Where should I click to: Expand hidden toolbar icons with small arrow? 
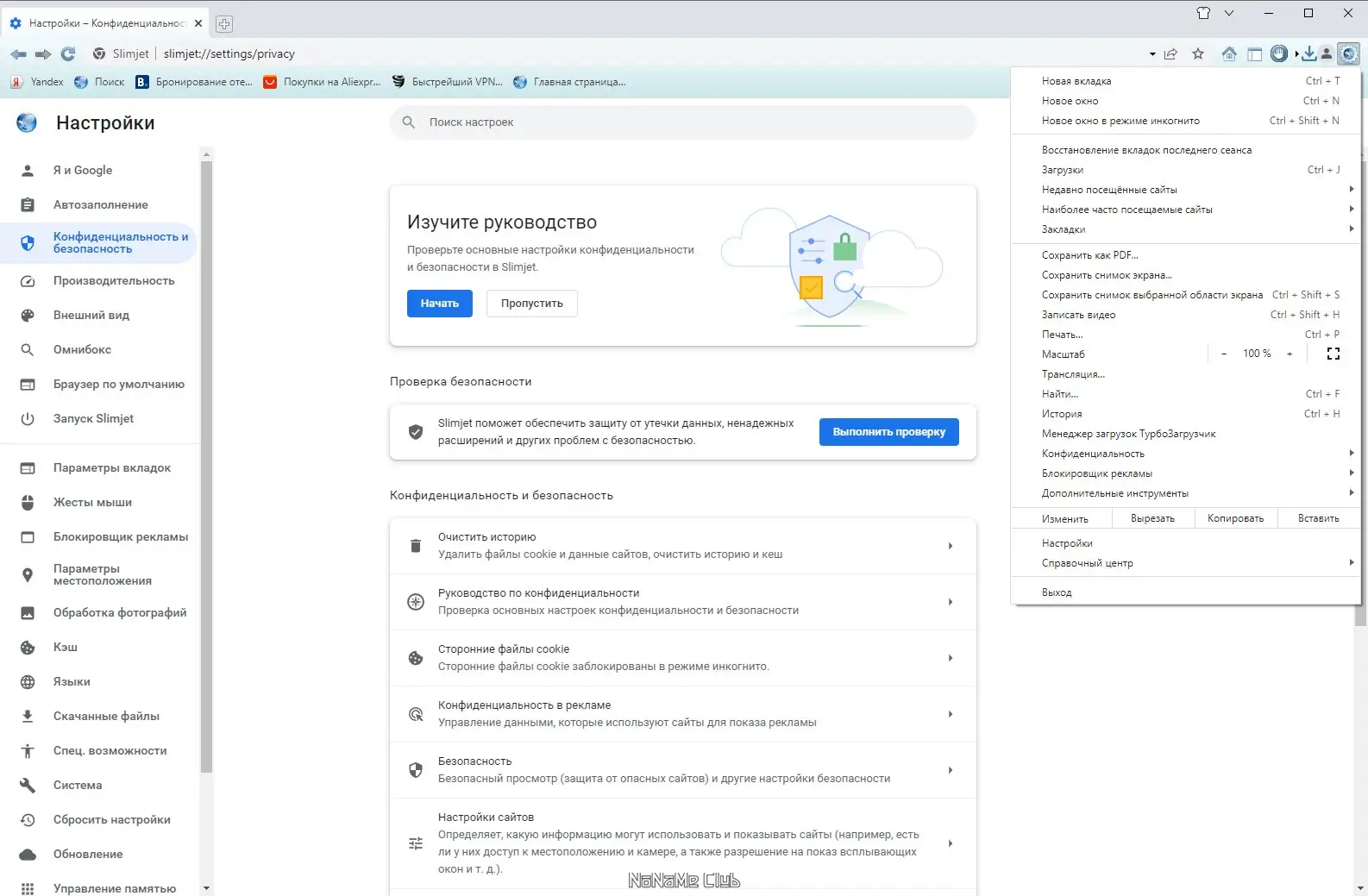(x=1296, y=54)
